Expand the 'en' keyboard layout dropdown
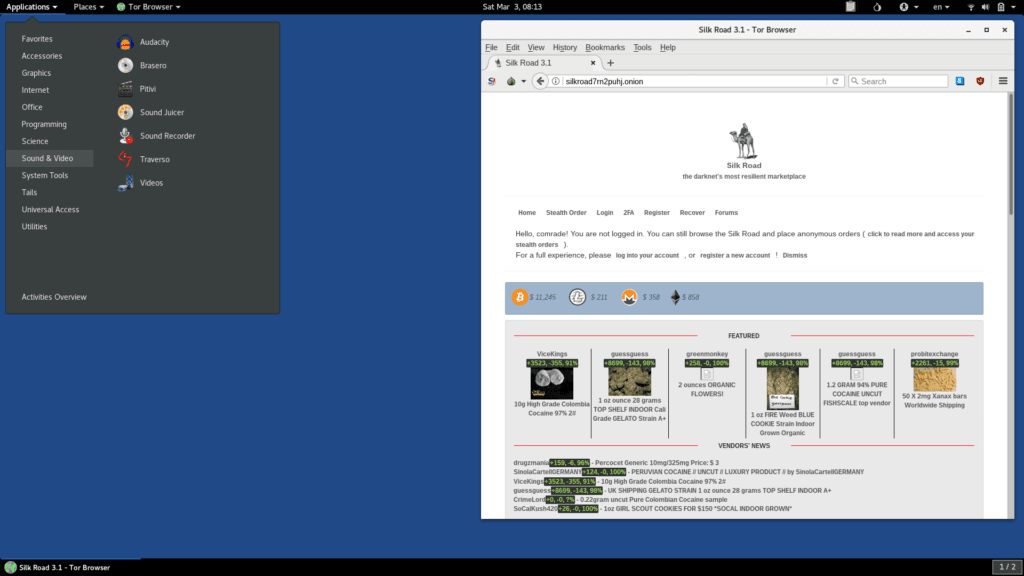This screenshot has width=1024, height=576. click(x=941, y=7)
